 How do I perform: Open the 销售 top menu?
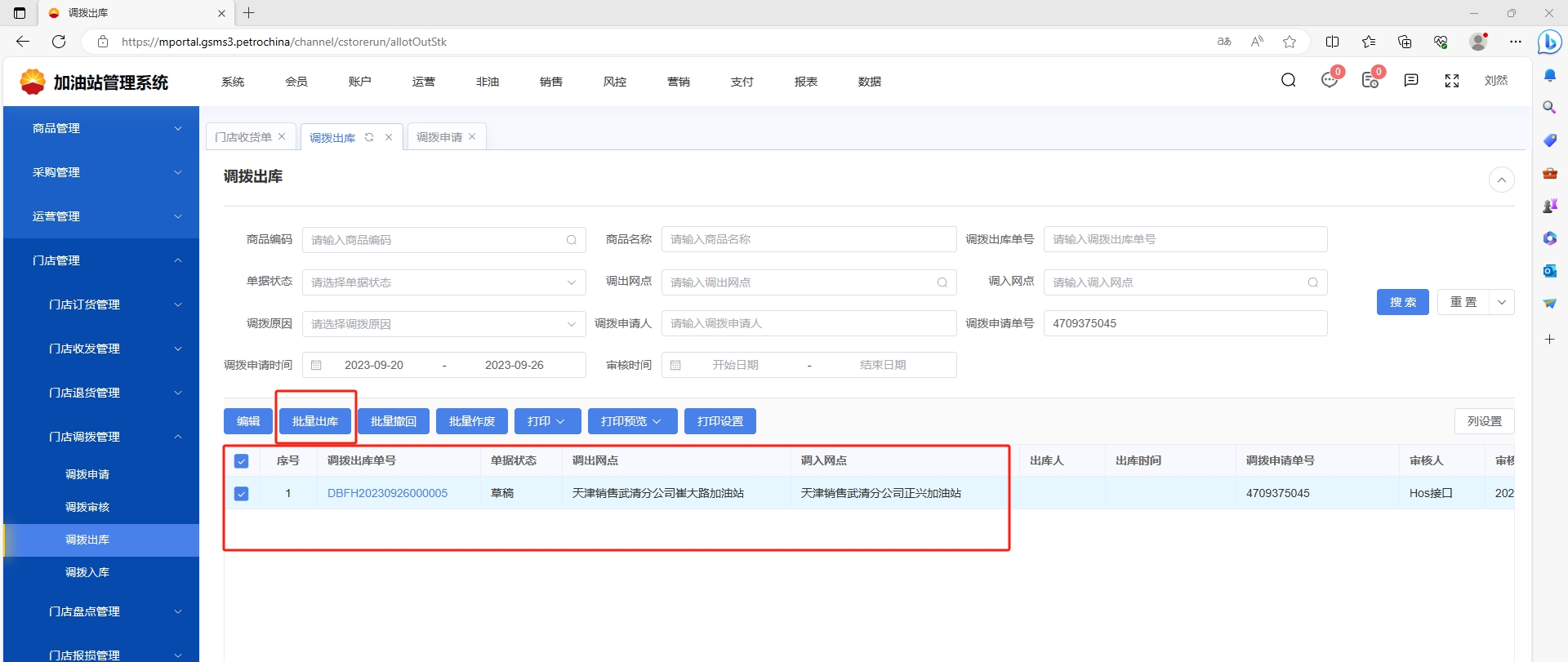[x=551, y=82]
